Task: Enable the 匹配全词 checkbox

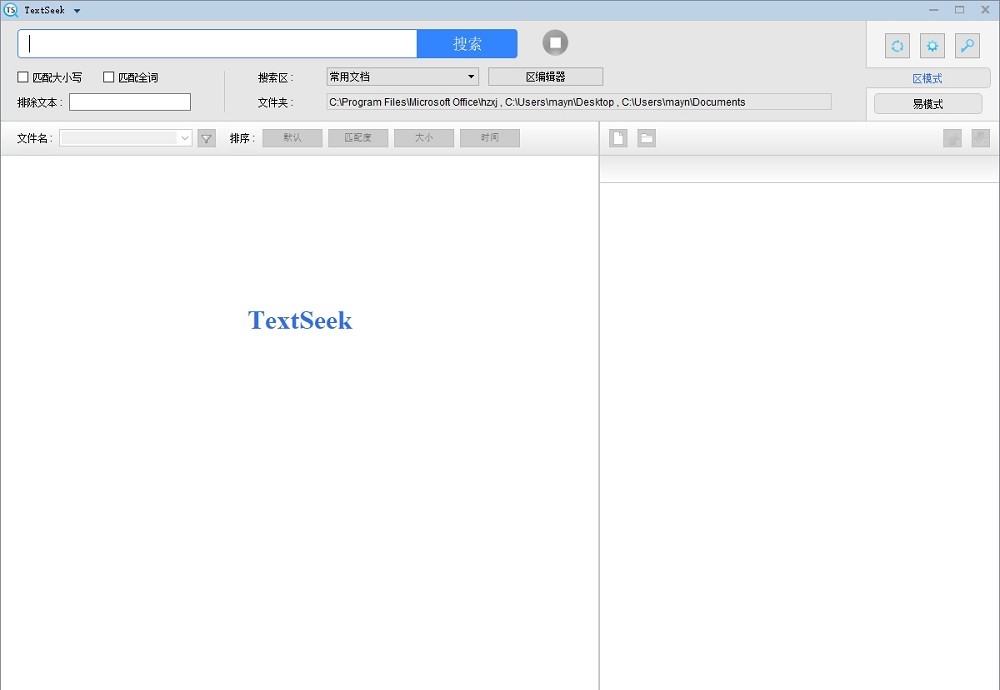Action: point(108,77)
